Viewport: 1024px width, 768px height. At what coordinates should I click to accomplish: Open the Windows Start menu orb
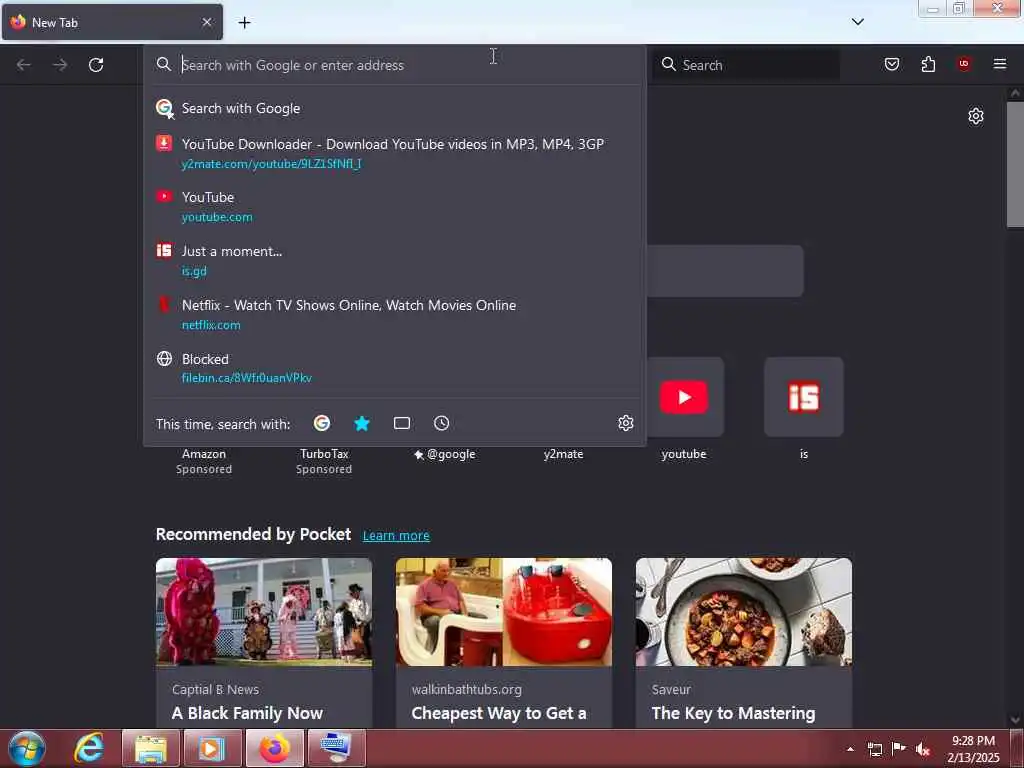point(27,748)
